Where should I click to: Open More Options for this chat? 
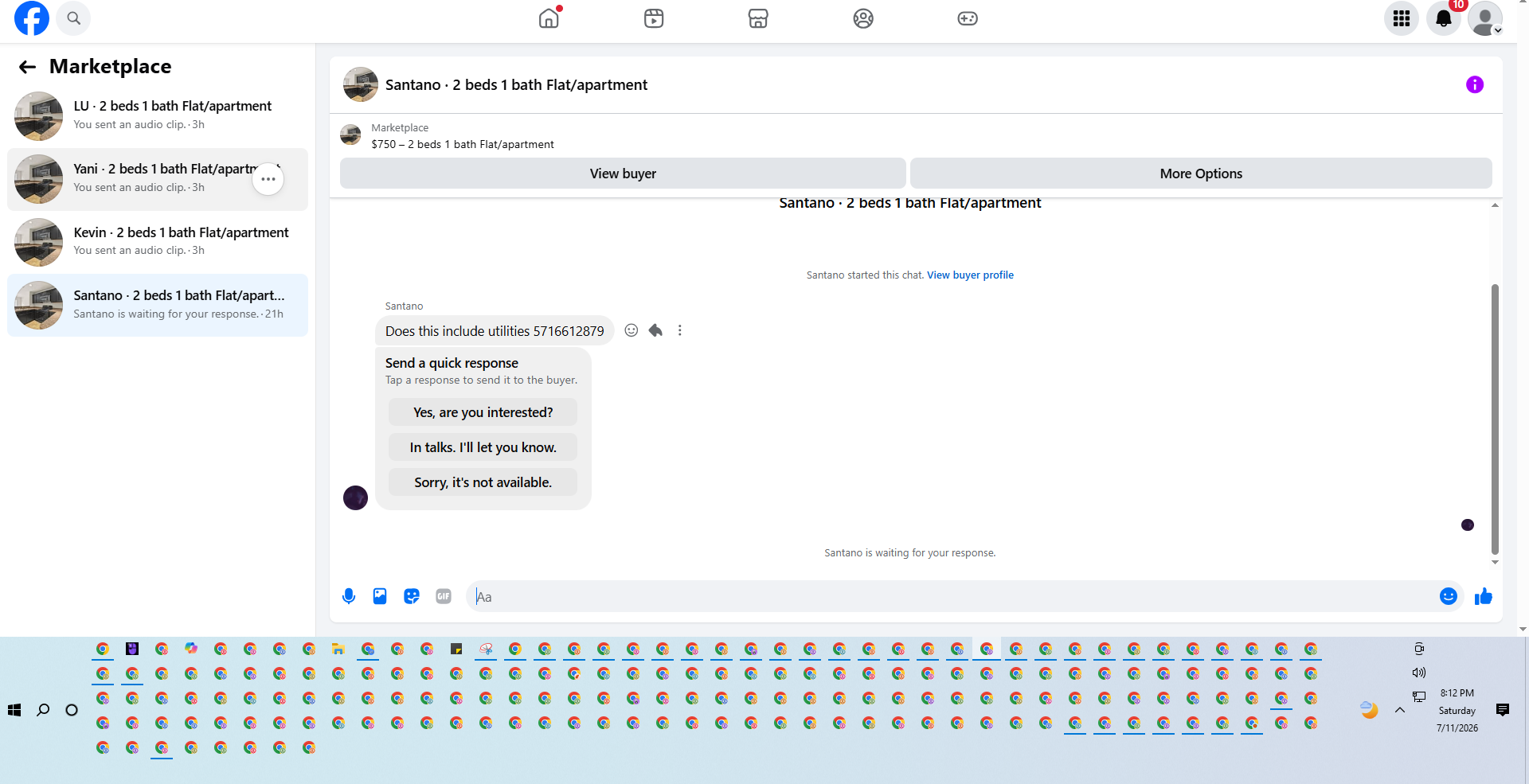[x=1201, y=174]
